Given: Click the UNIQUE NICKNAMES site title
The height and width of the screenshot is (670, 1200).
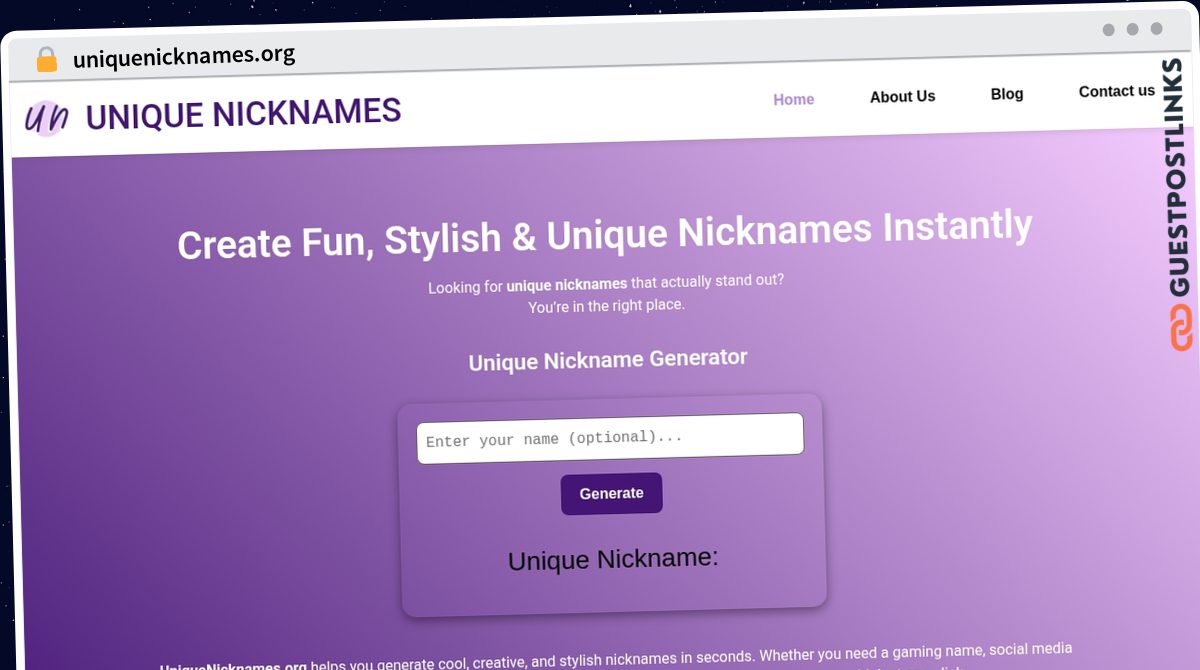Looking at the screenshot, I should (x=243, y=114).
